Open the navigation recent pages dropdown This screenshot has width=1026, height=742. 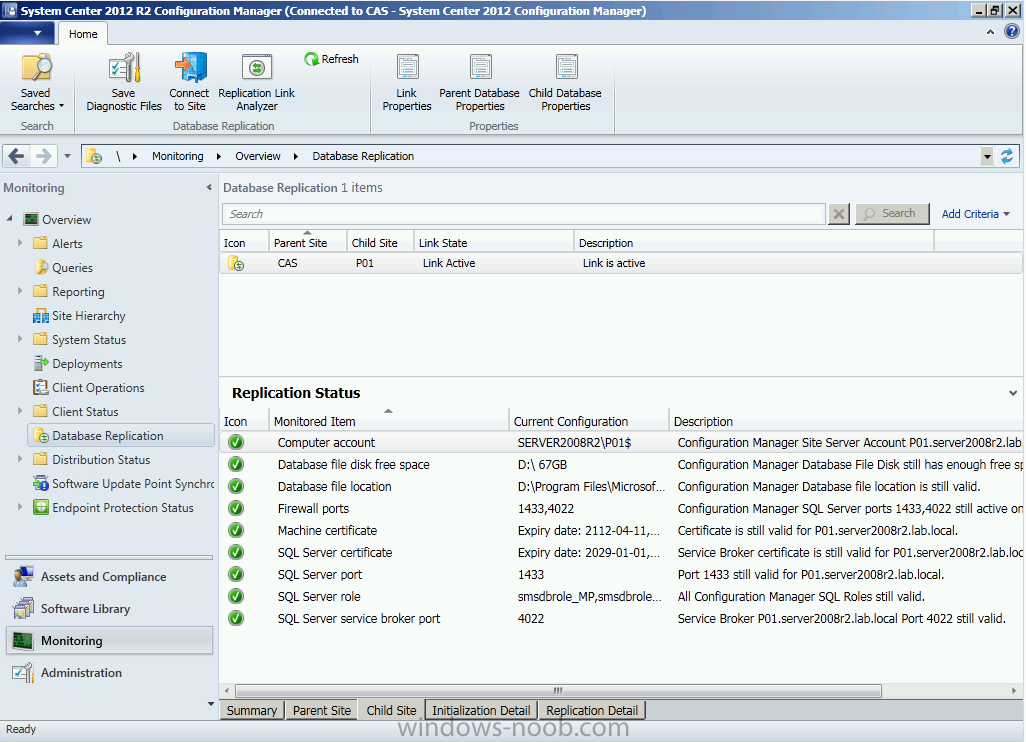pos(67,156)
